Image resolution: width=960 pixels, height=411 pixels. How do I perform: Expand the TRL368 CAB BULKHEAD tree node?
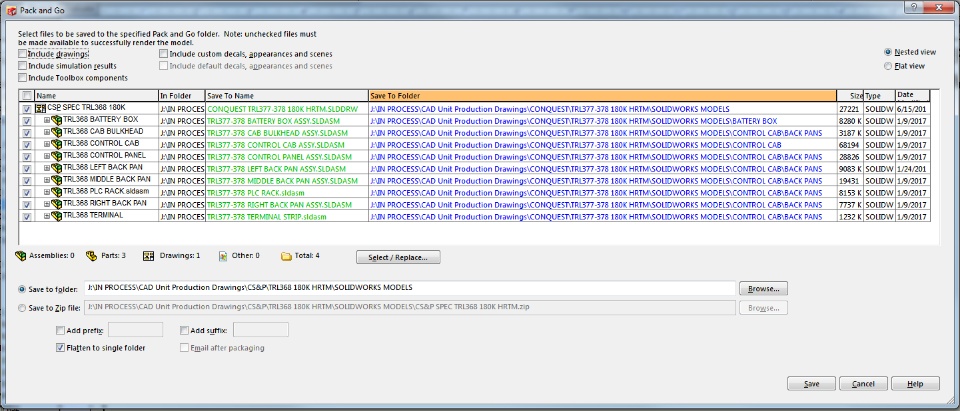(47, 133)
